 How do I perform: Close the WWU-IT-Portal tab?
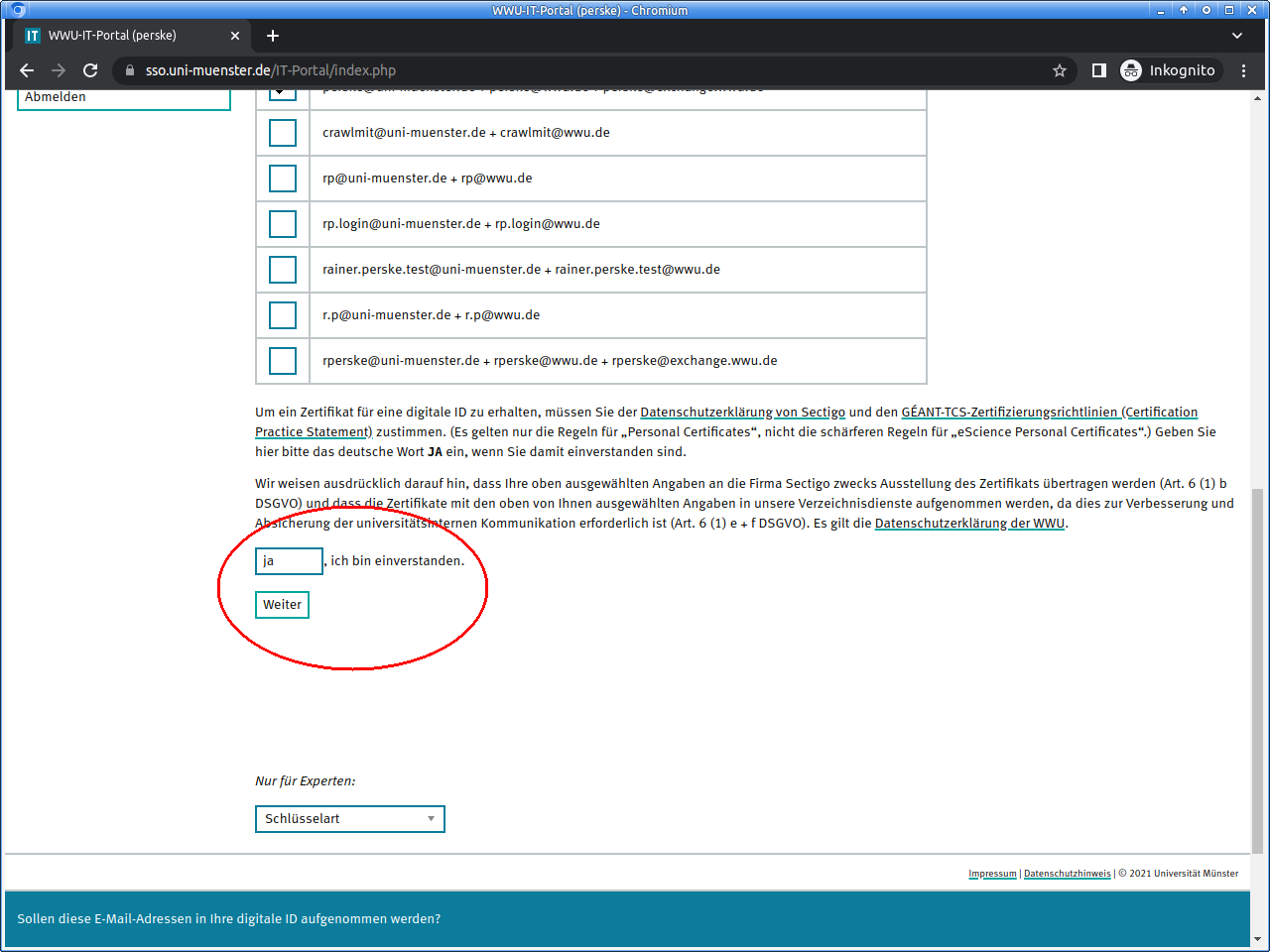pos(235,36)
